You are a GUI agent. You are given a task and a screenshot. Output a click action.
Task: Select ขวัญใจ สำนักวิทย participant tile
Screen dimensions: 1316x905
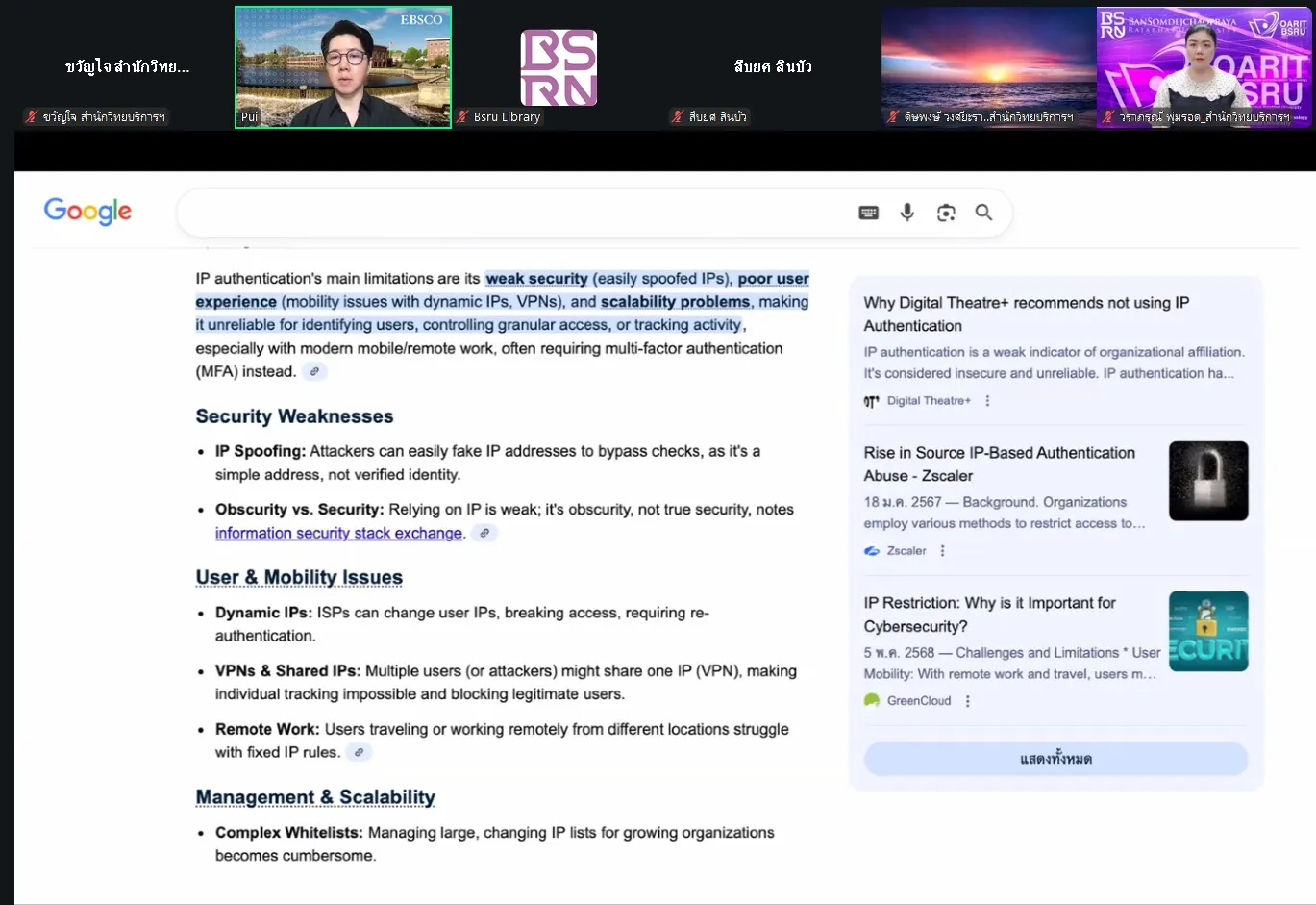127,67
